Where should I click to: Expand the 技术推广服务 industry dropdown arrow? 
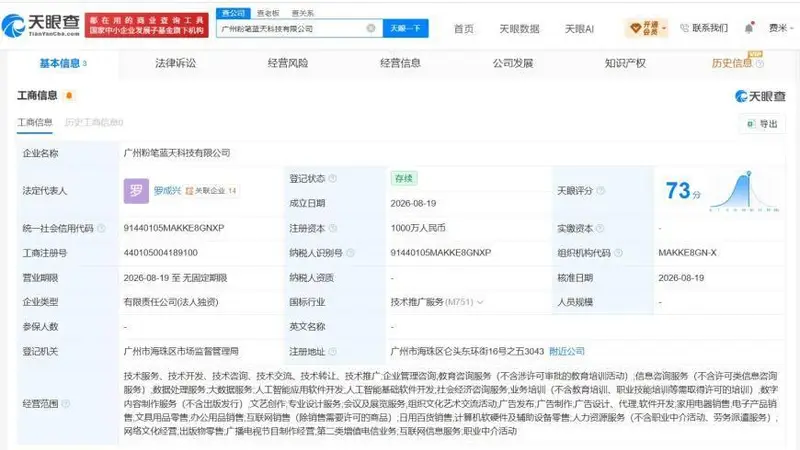click(480, 302)
